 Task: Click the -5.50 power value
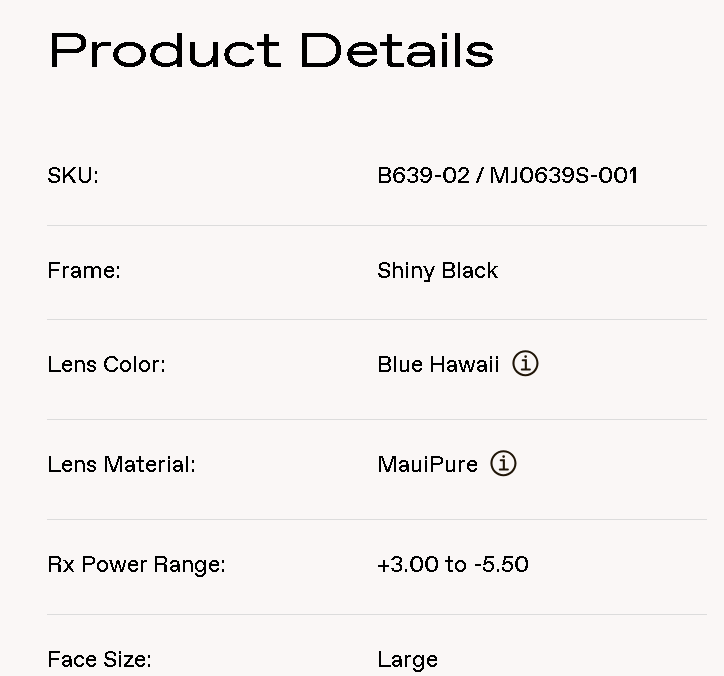pyautogui.click(x=501, y=565)
